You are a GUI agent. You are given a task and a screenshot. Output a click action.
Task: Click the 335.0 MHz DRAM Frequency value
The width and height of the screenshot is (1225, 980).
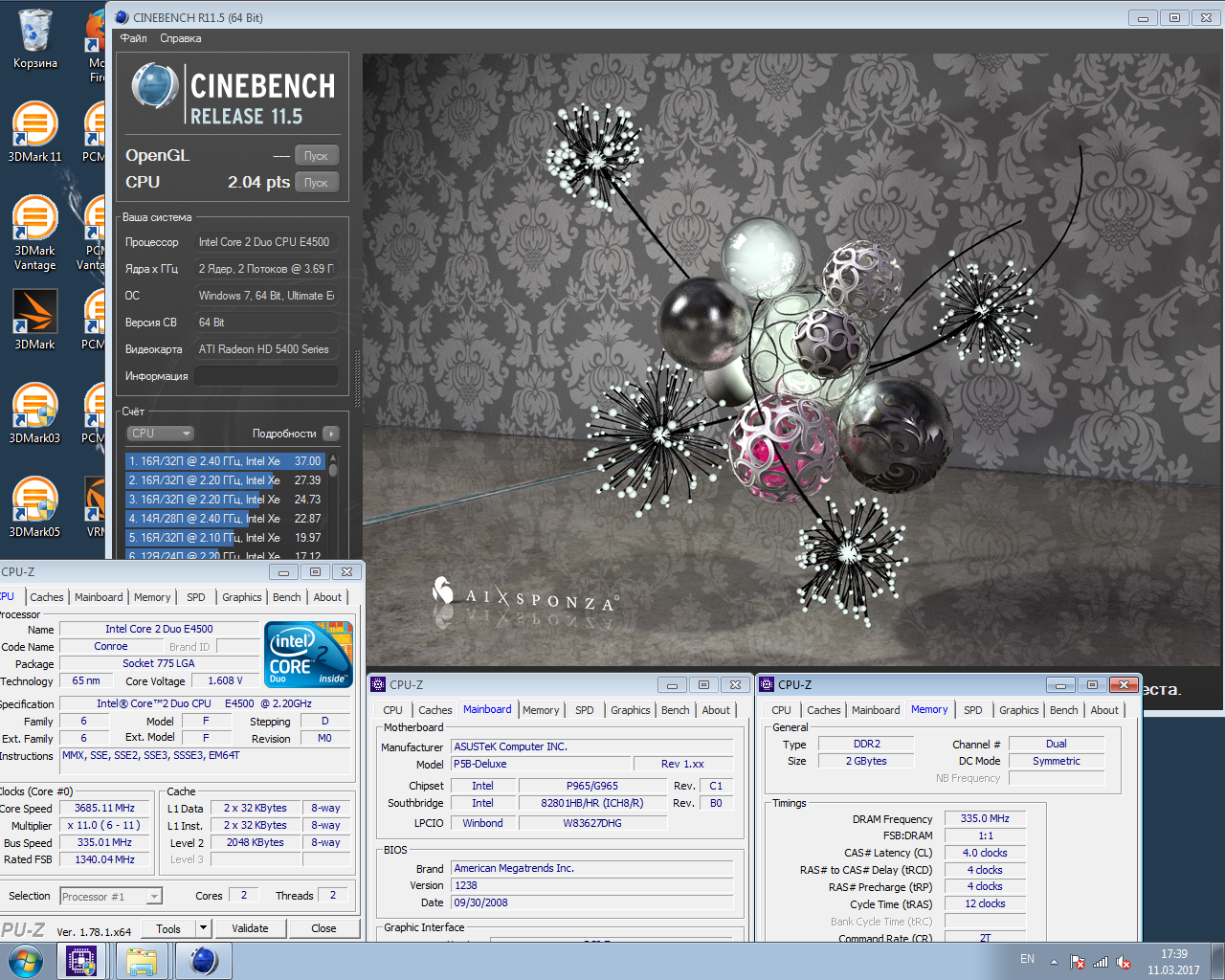pos(986,818)
